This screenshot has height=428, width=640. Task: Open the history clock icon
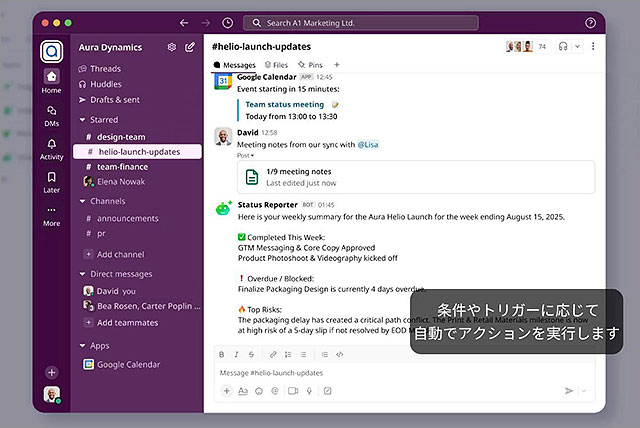[x=227, y=22]
